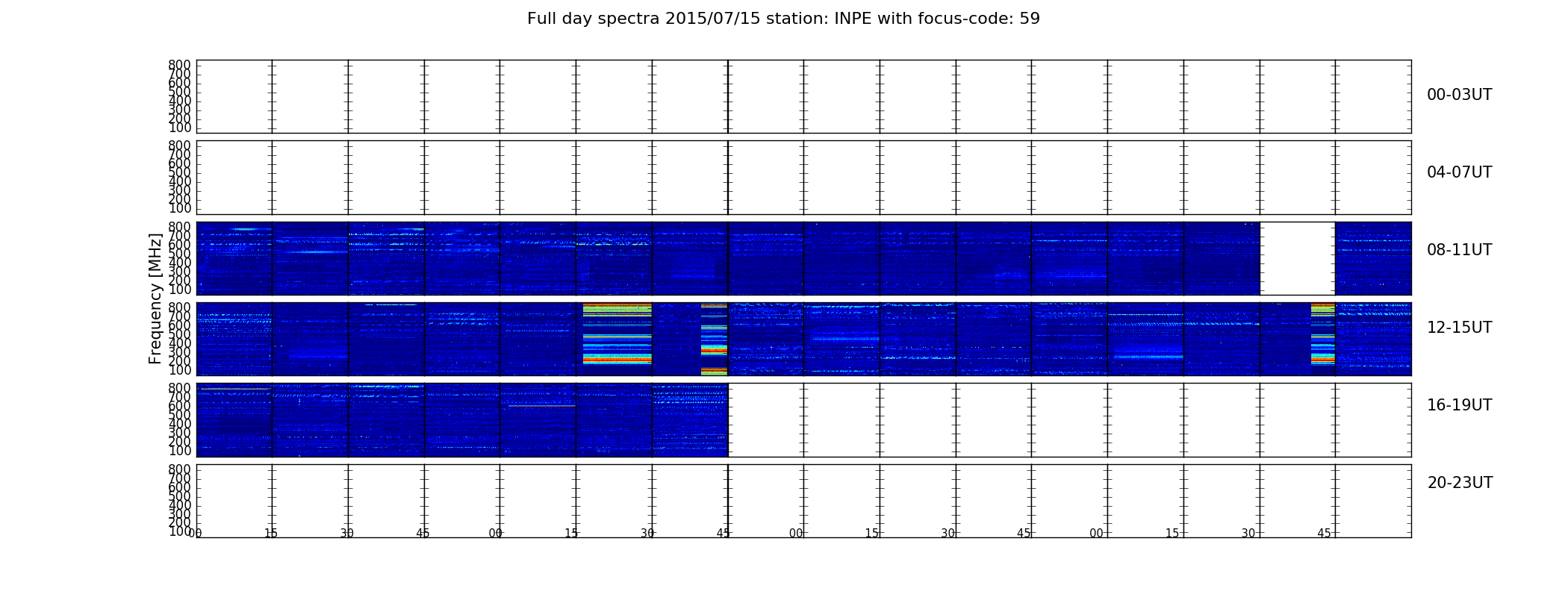Click the narrow bright burst at the end of the first hour in the 12-15UT row
This screenshot has width=1568, height=597.
(714, 339)
